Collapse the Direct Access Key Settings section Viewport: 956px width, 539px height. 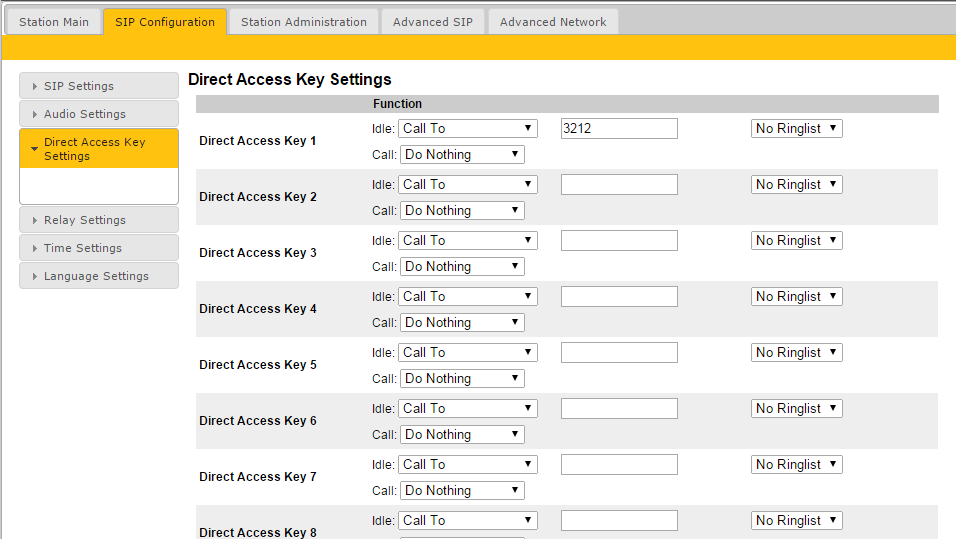click(x=98, y=149)
